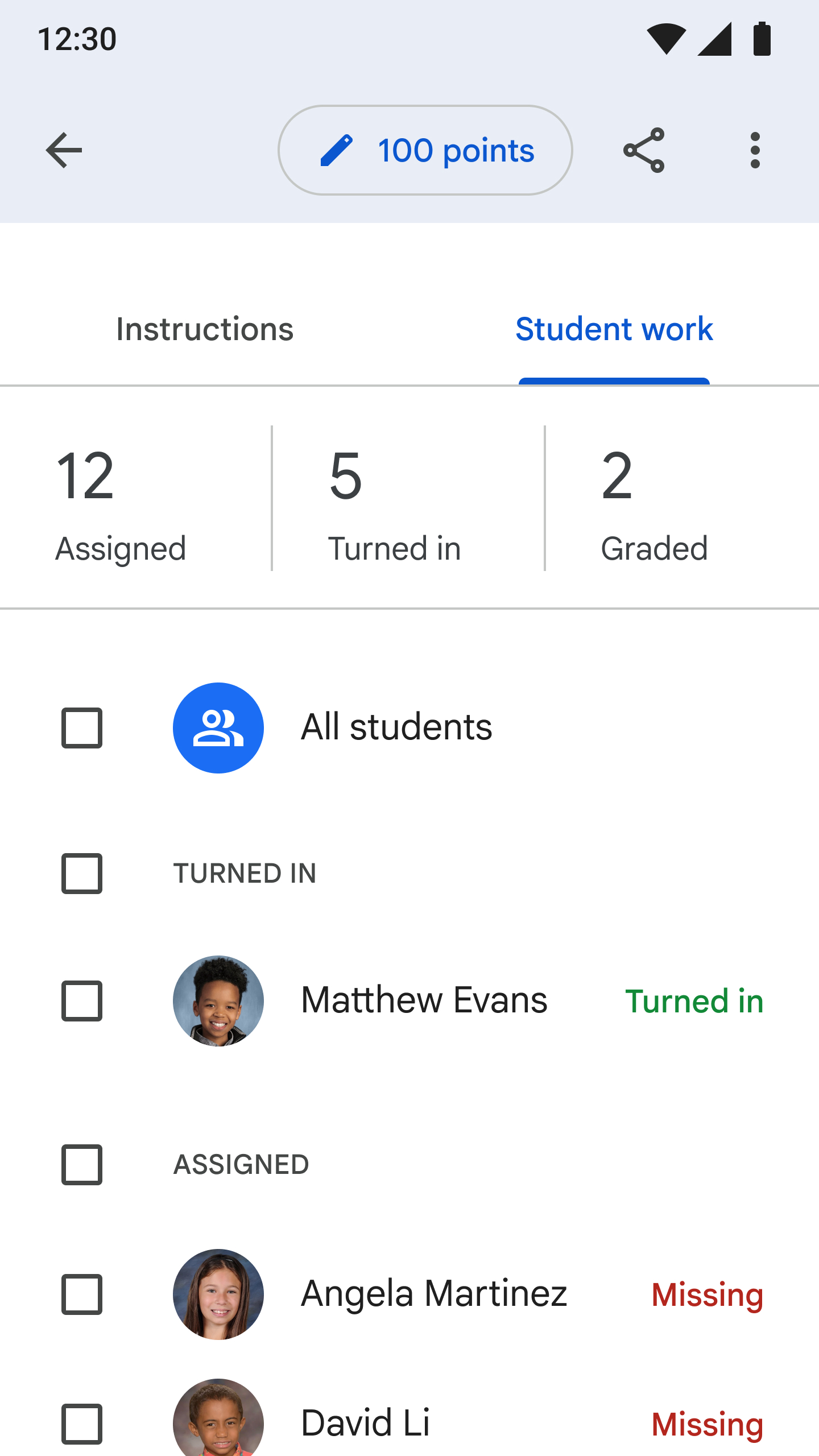Edit the 100 points grade value

pyautogui.click(x=455, y=150)
